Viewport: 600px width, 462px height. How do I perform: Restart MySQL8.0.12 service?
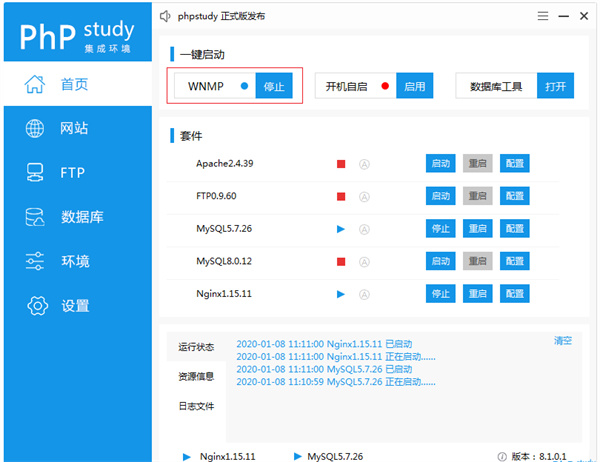[478, 261]
